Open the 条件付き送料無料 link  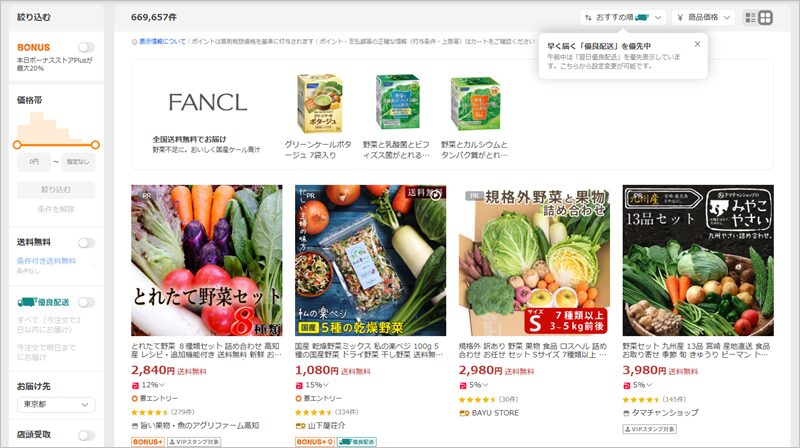pos(46,261)
